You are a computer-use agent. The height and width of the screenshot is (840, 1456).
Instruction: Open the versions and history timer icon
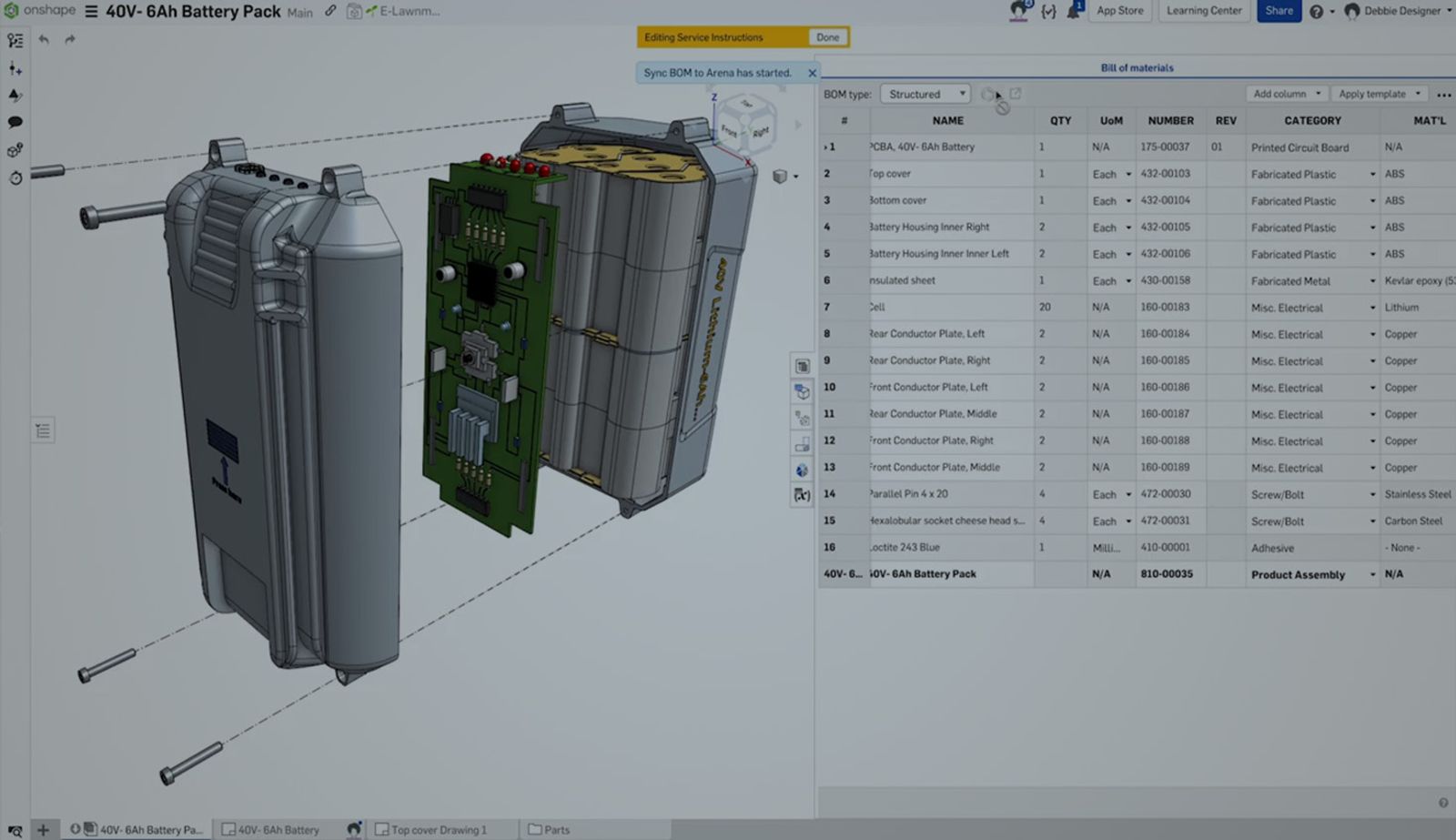point(15,178)
